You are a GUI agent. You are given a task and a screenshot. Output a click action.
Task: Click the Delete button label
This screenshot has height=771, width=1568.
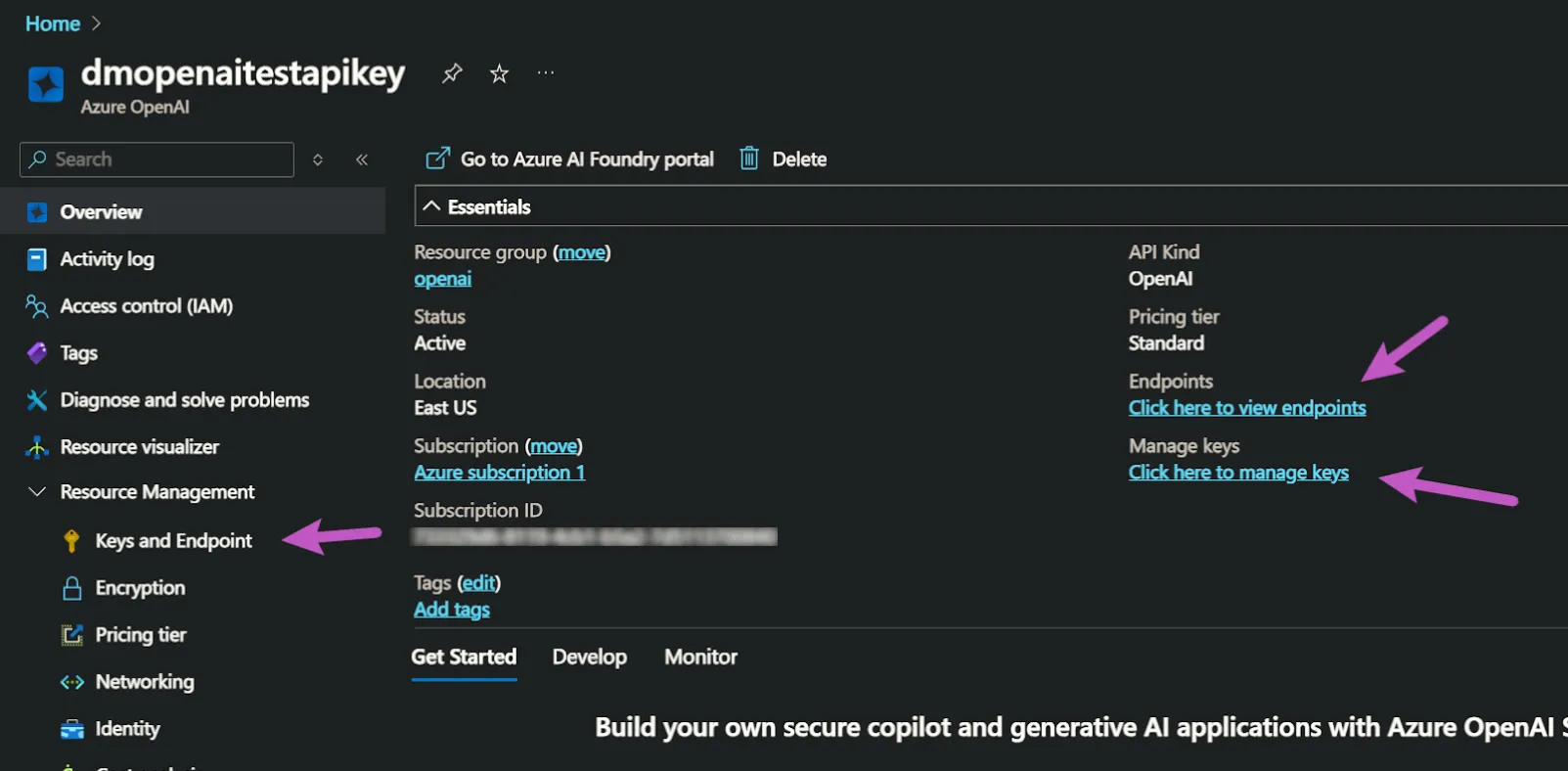click(x=799, y=159)
